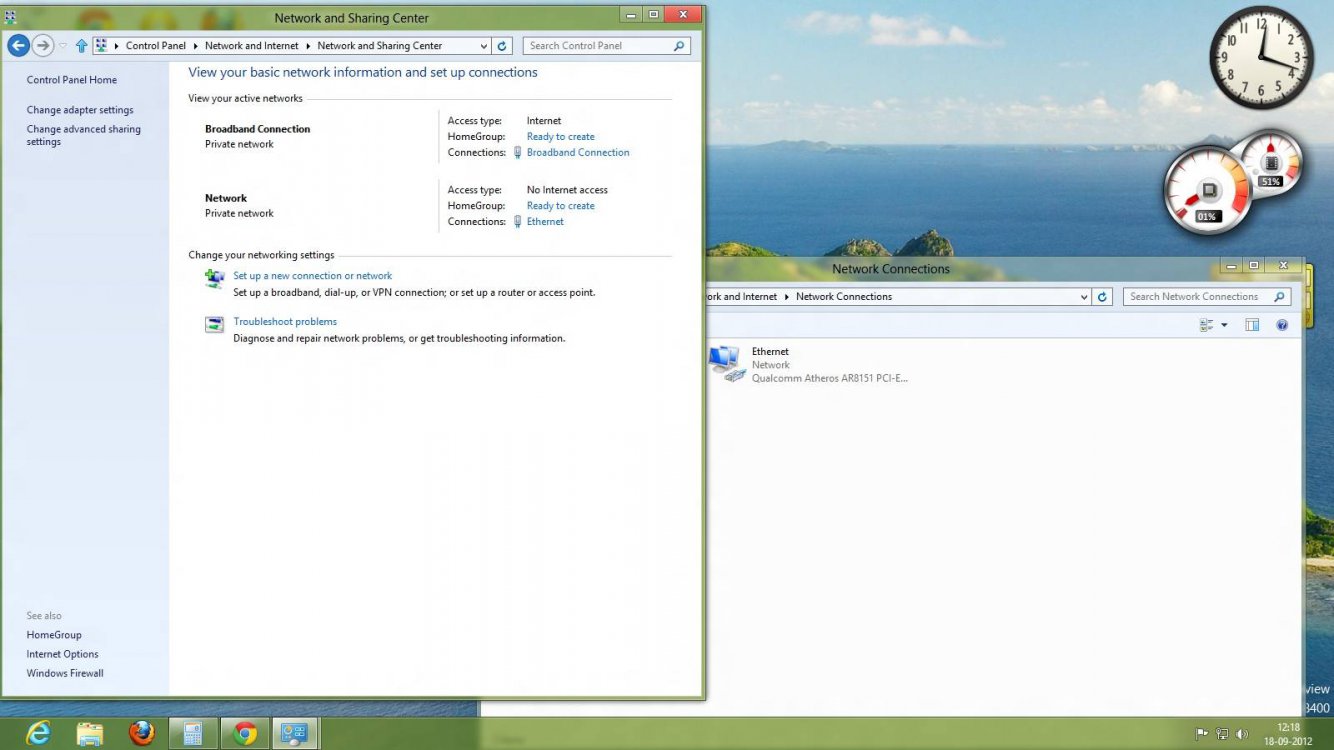This screenshot has height=750, width=1334.
Task: Open Control Panel Home
Action: pyautogui.click(x=72, y=80)
